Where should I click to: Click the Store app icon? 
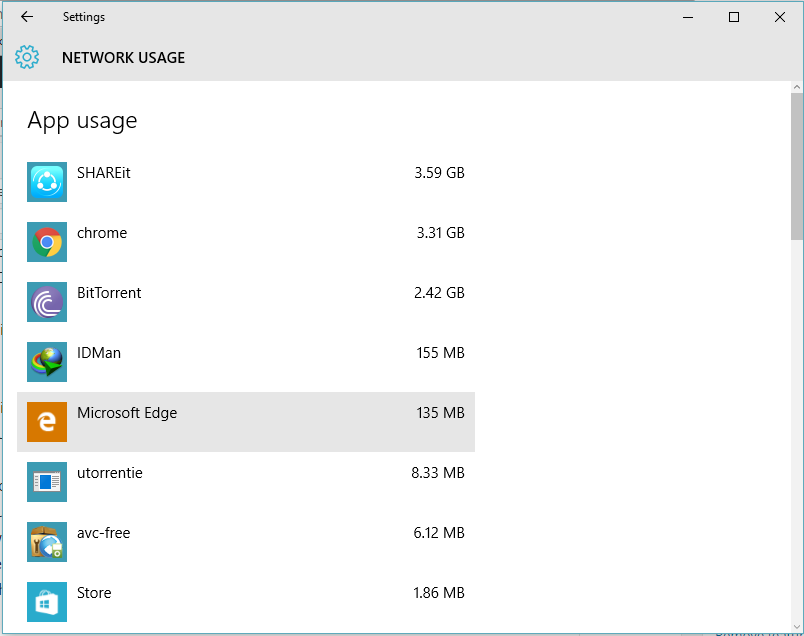47,602
